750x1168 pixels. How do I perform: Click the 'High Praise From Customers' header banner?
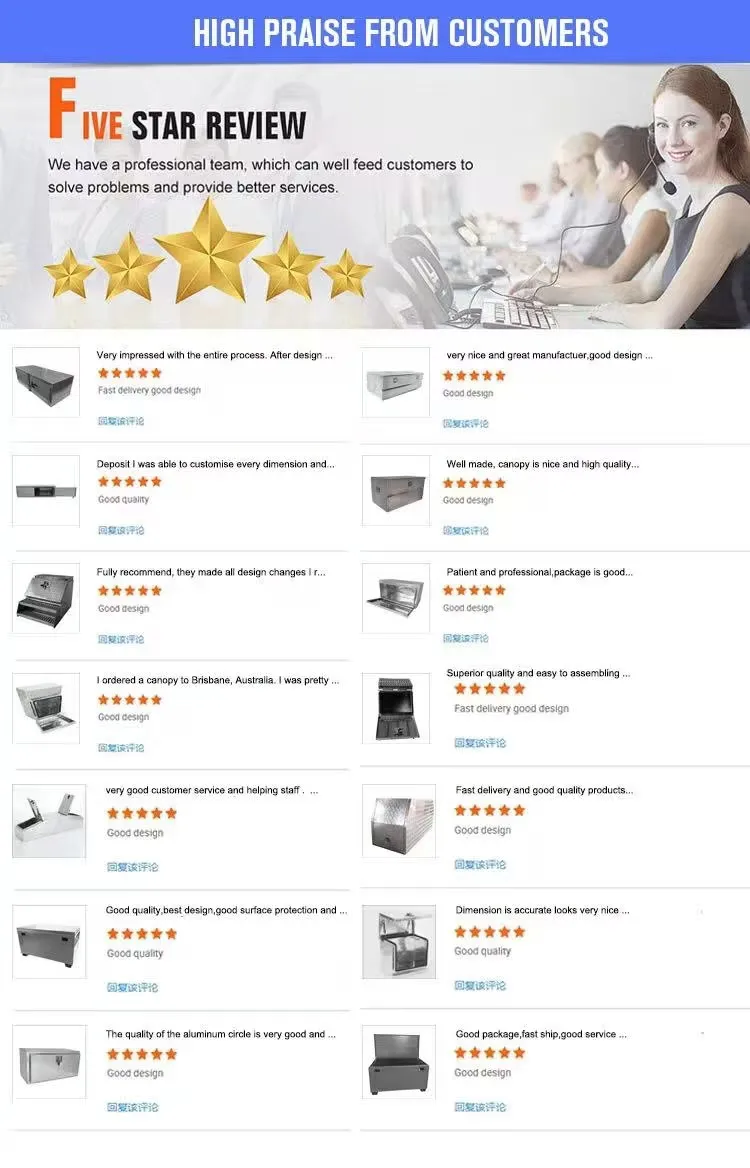tap(375, 31)
